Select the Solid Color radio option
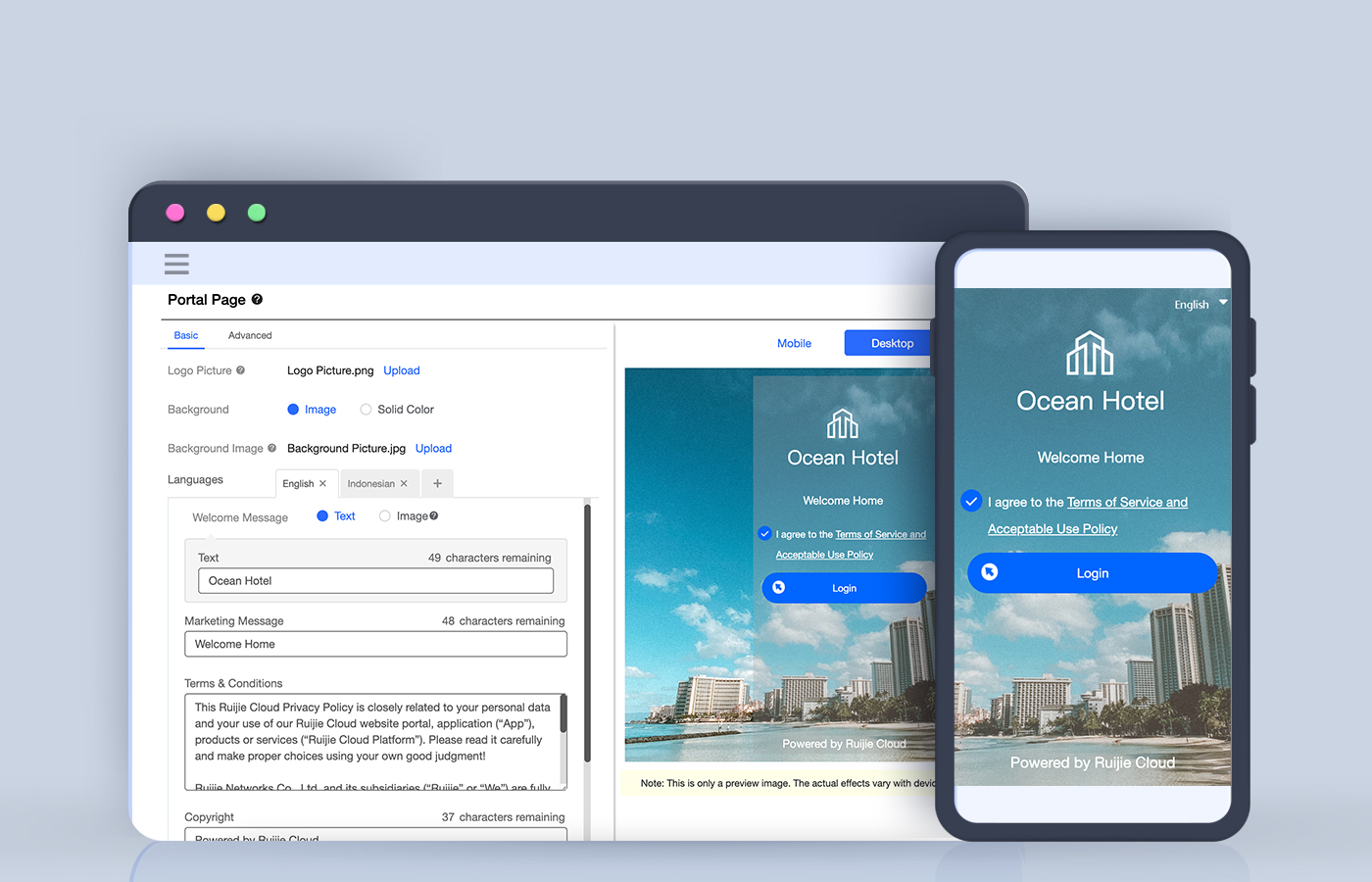1372x882 pixels. (366, 410)
